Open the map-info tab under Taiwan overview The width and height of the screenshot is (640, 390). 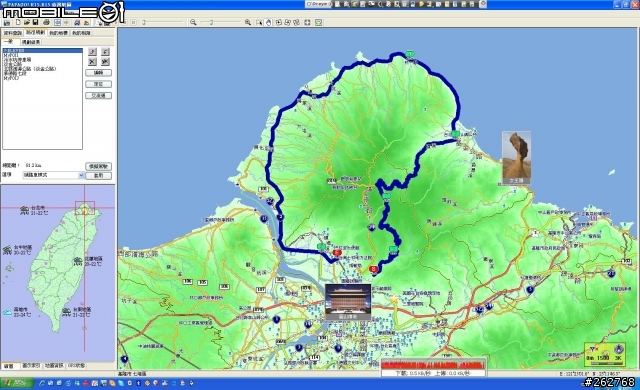click(x=54, y=366)
